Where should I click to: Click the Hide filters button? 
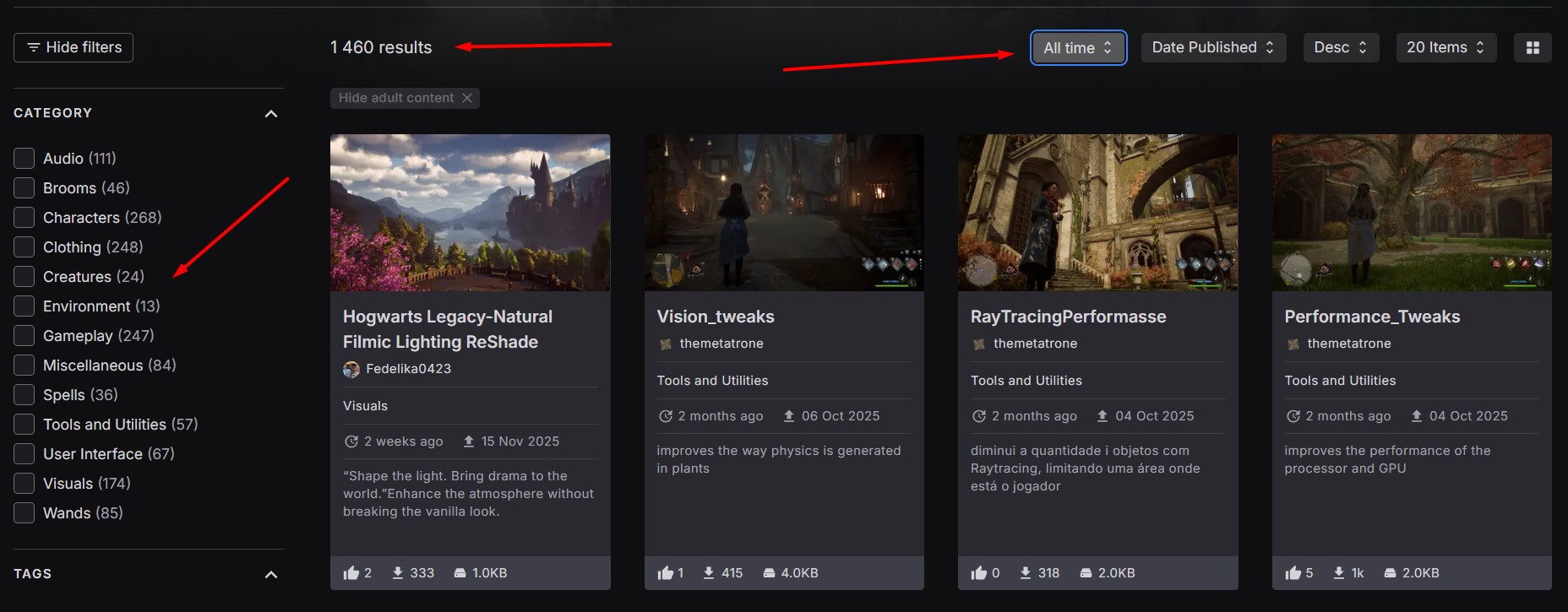pyautogui.click(x=73, y=48)
